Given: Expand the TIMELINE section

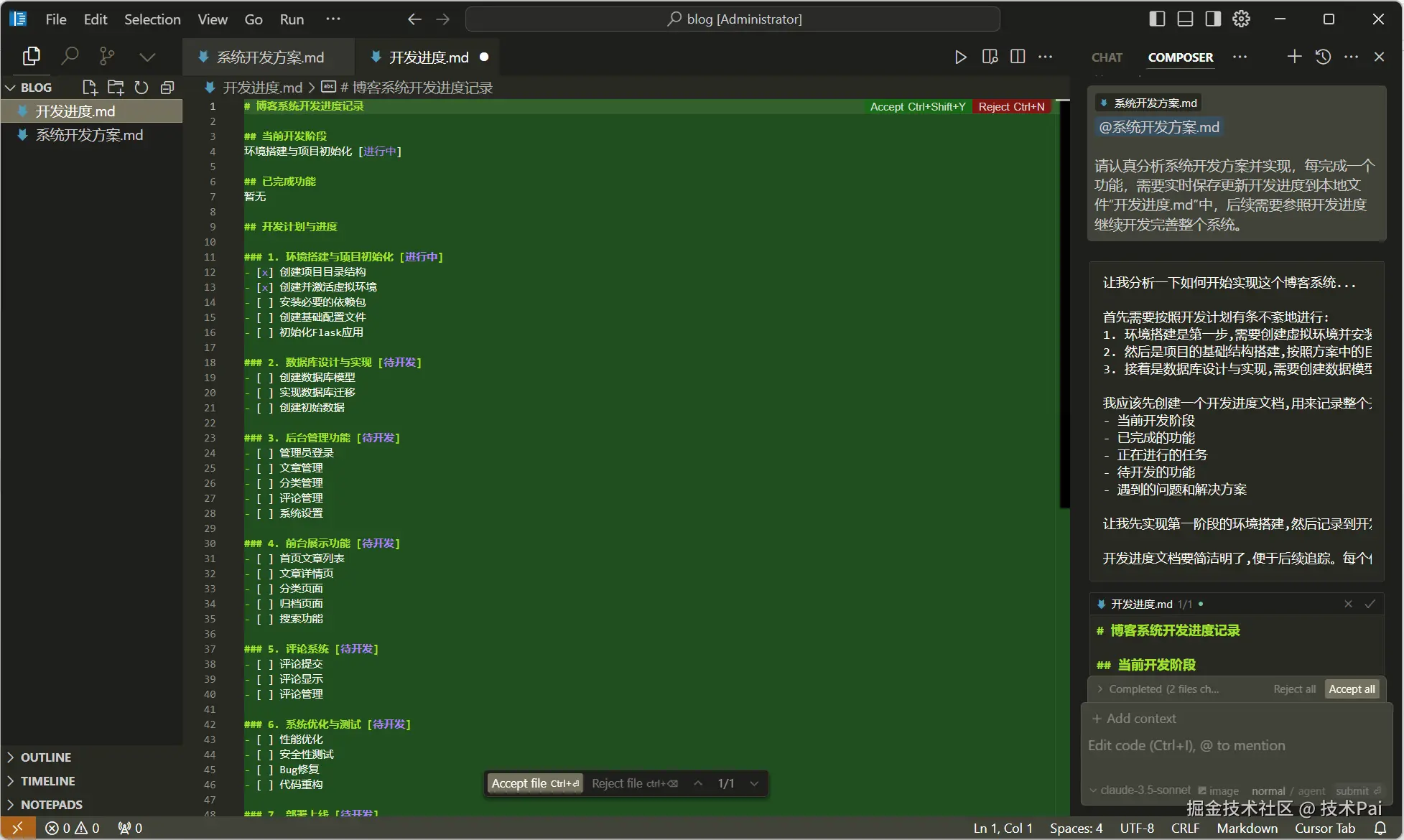Looking at the screenshot, I should (47, 781).
